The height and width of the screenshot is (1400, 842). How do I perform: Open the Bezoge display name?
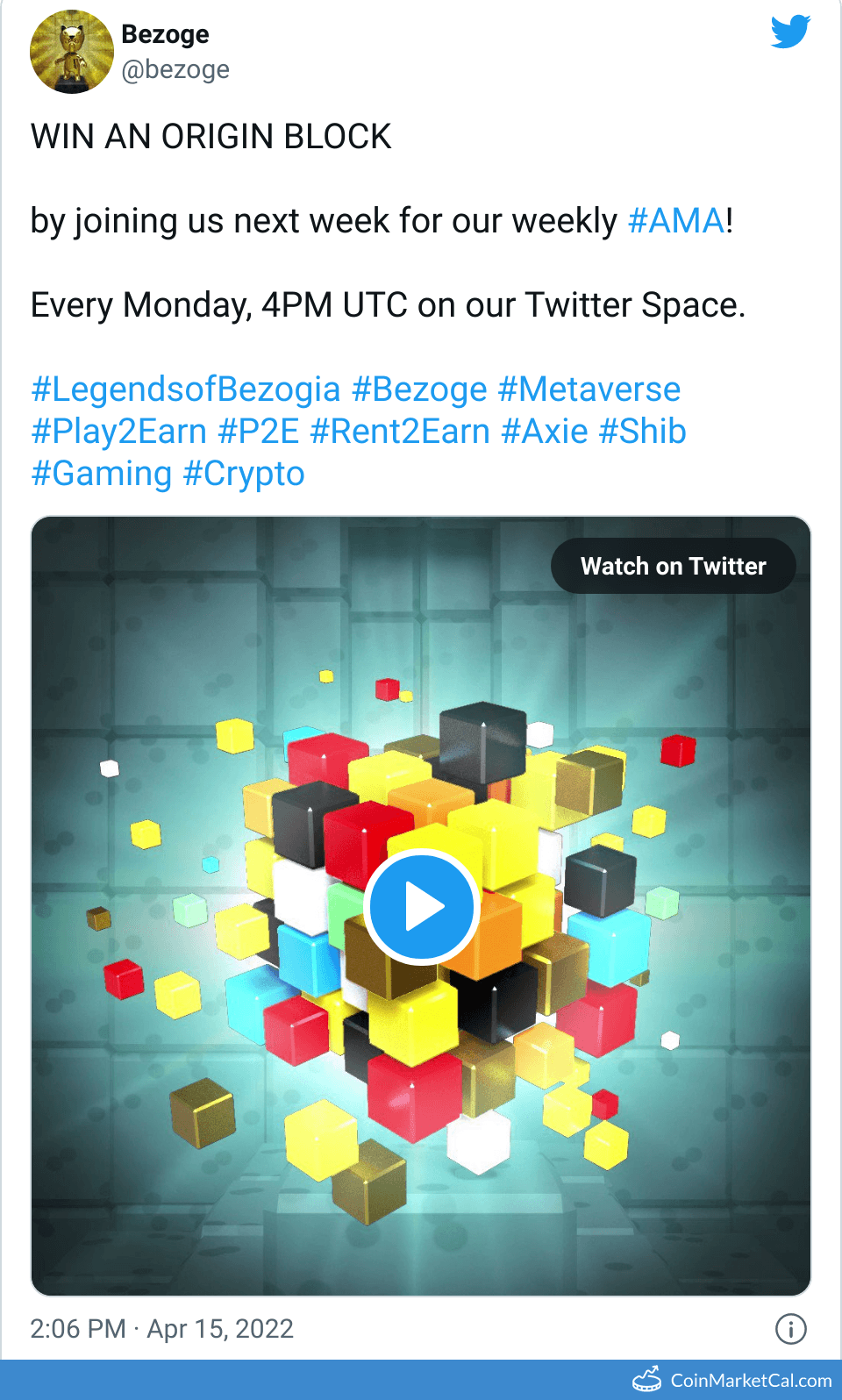click(165, 34)
